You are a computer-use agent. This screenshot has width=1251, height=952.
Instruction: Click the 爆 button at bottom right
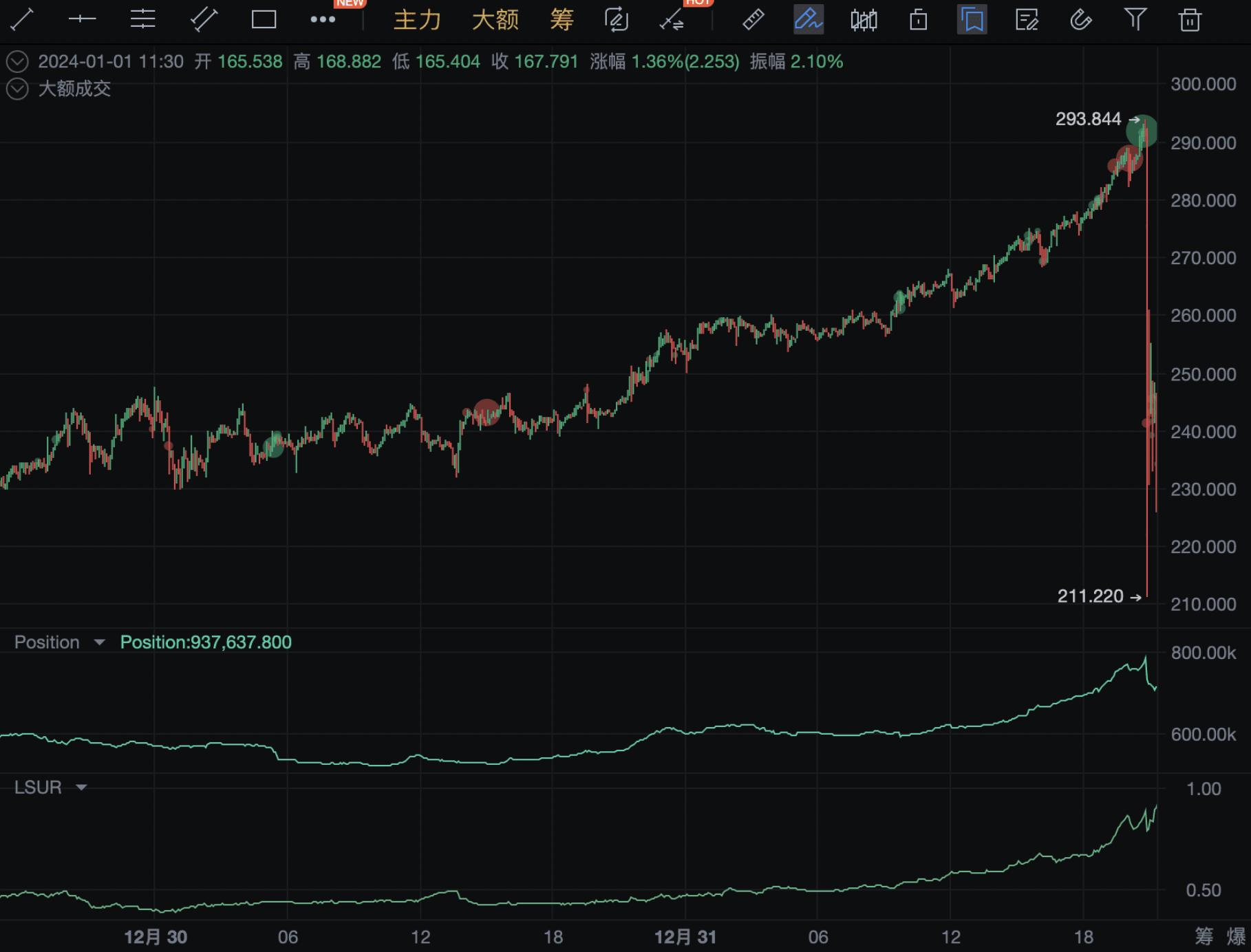(1236, 936)
